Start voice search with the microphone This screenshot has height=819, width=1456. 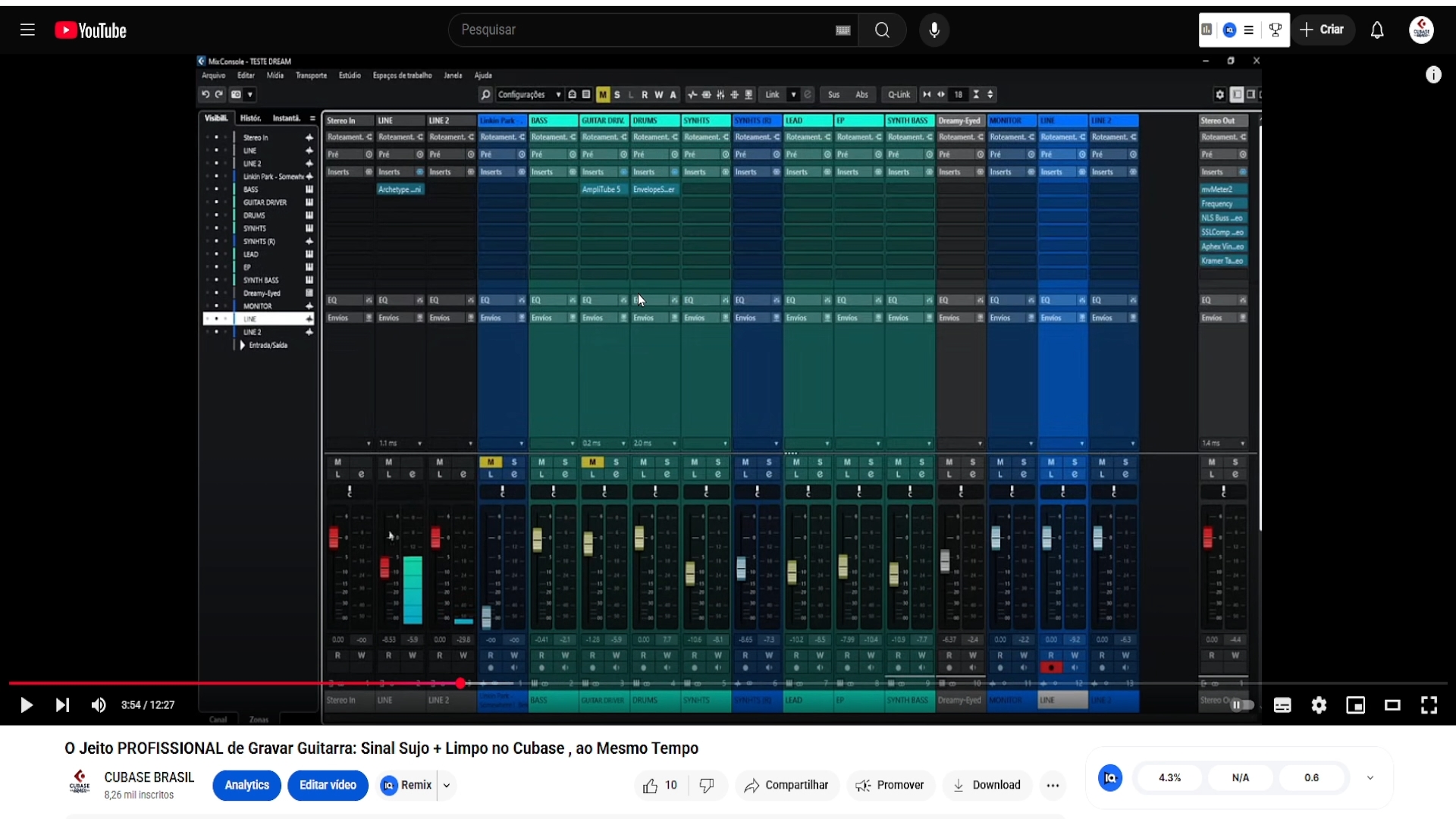[x=934, y=30]
